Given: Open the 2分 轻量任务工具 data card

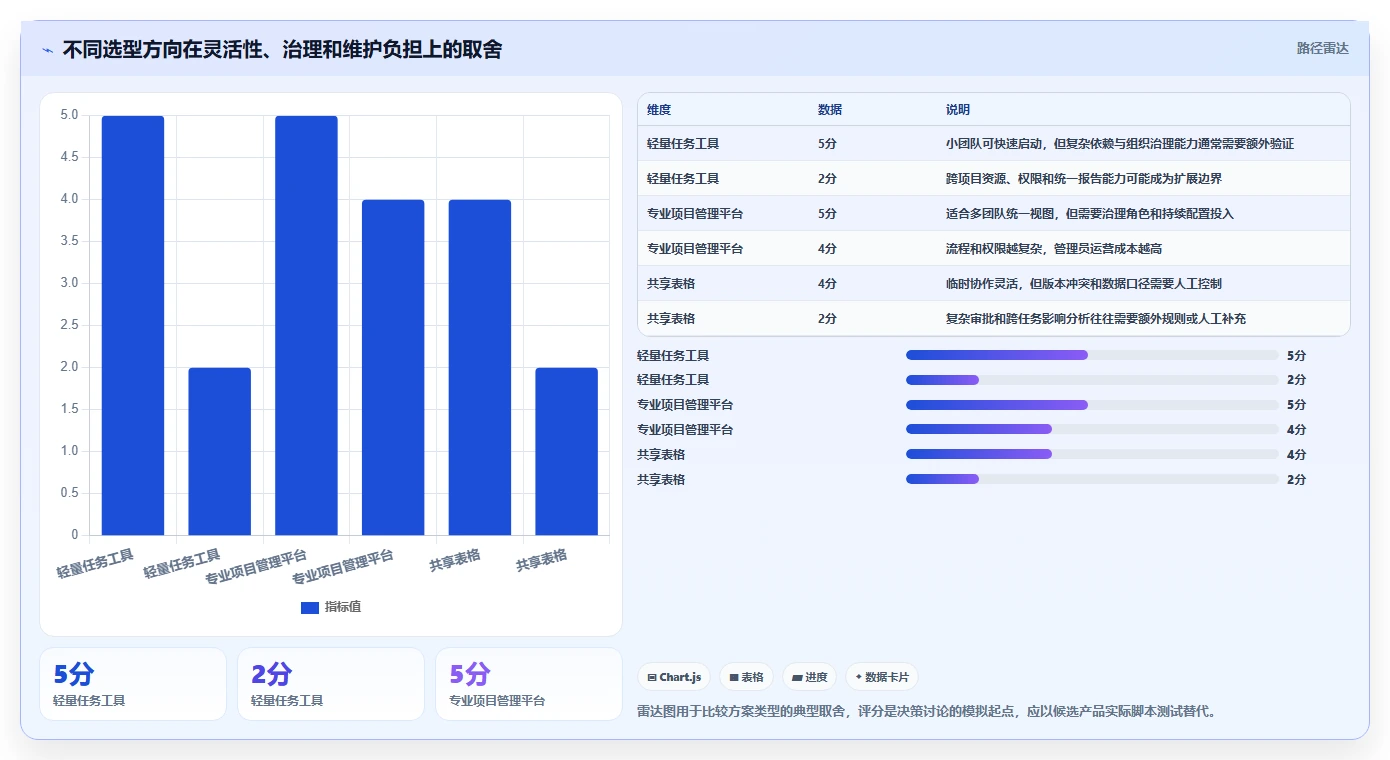Looking at the screenshot, I should coord(331,684).
